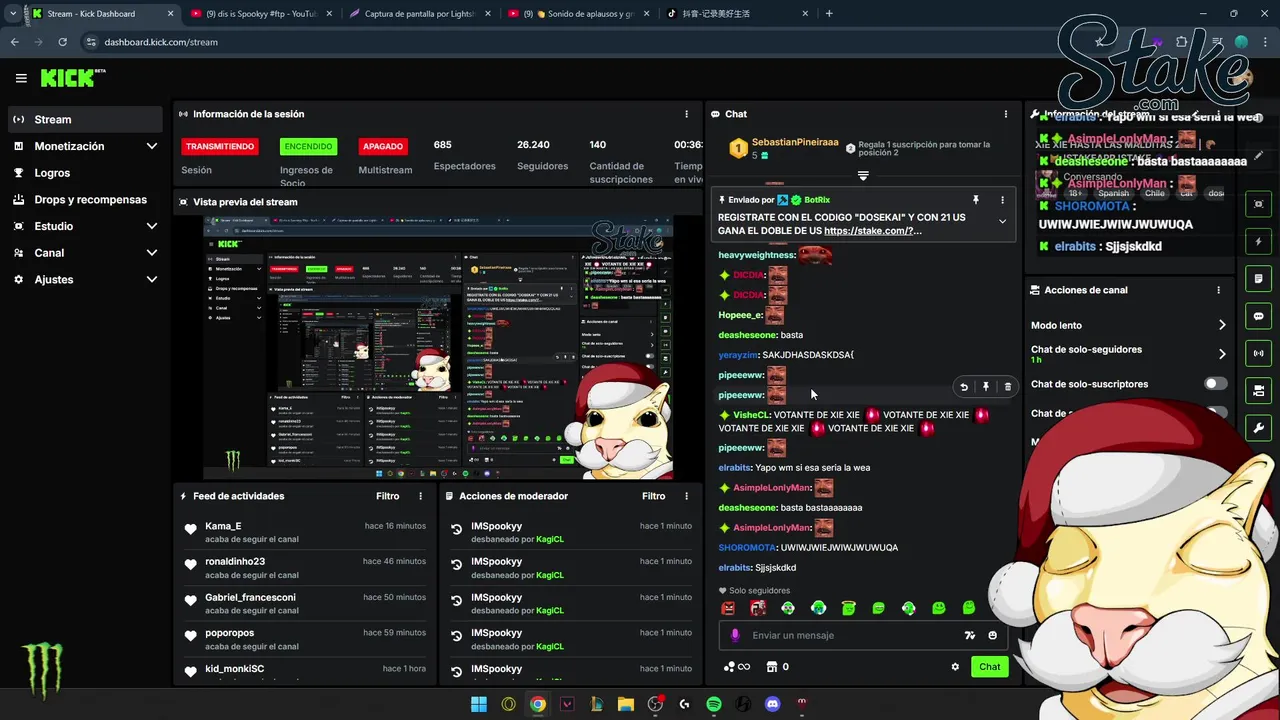Click the stream preview thumbnail
Screen dimensions: 1280x720
click(x=438, y=347)
